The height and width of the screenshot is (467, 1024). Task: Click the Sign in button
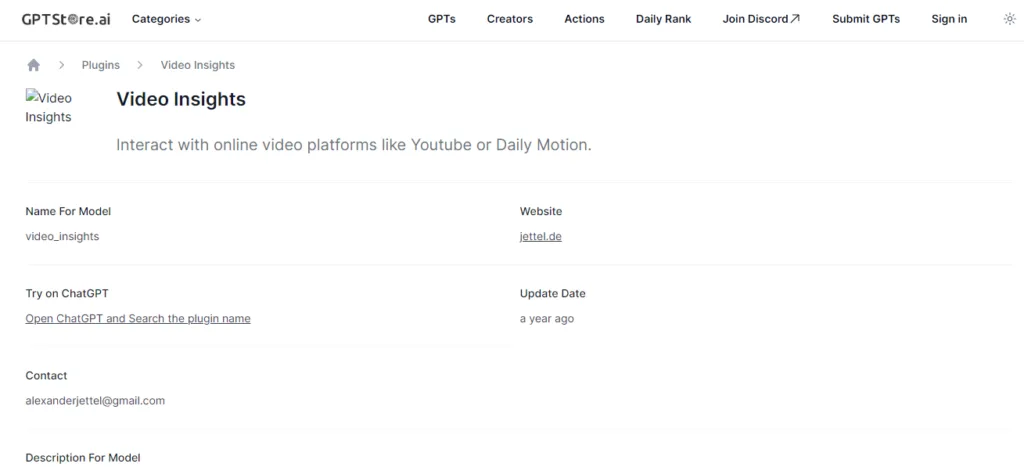point(949,19)
